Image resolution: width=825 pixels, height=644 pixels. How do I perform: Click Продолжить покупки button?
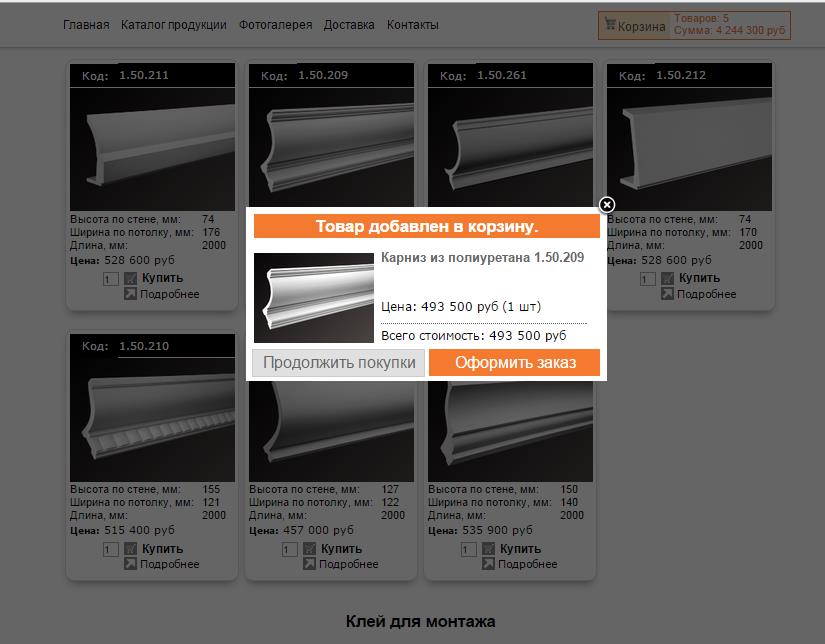(338, 363)
